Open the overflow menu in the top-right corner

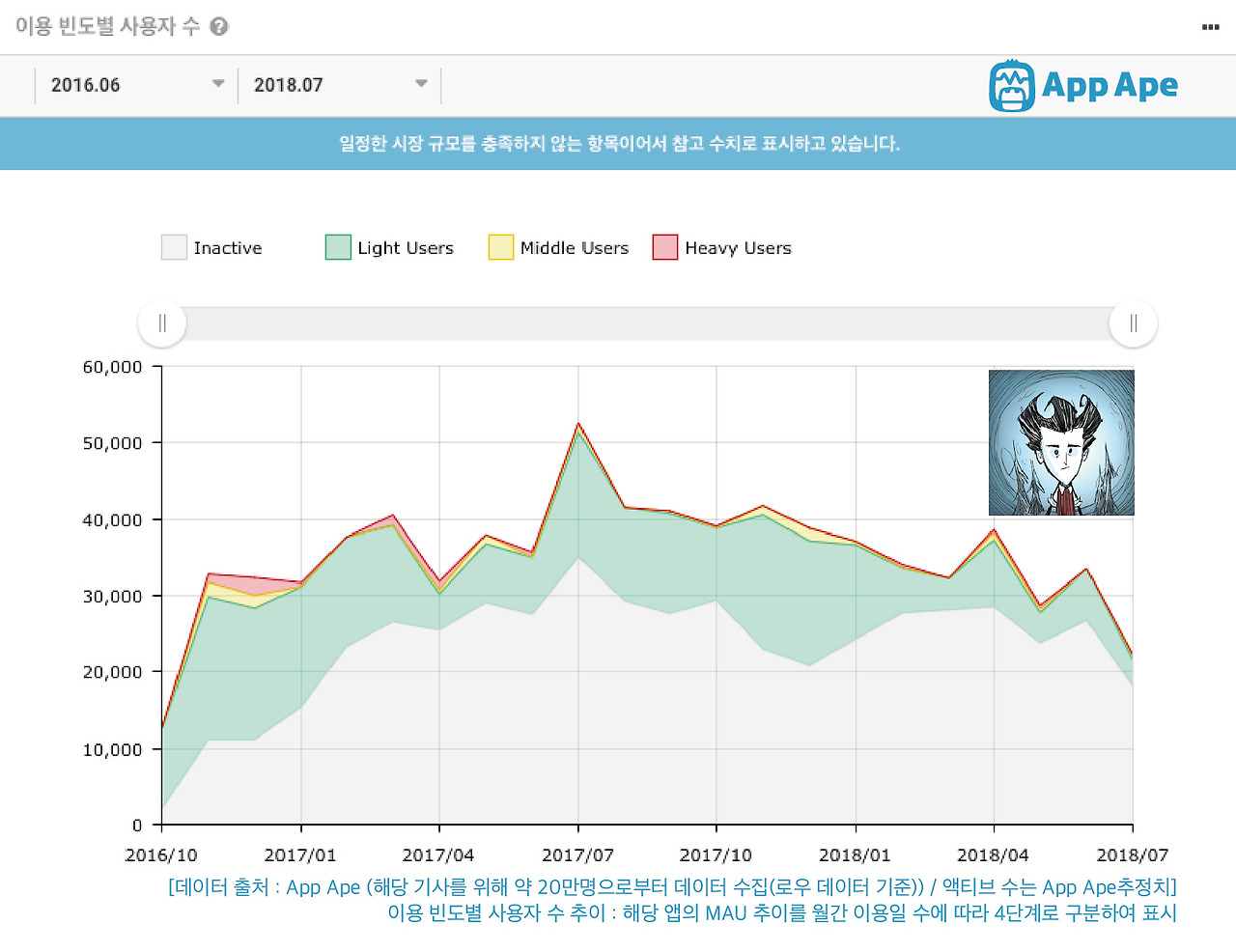click(x=1209, y=27)
